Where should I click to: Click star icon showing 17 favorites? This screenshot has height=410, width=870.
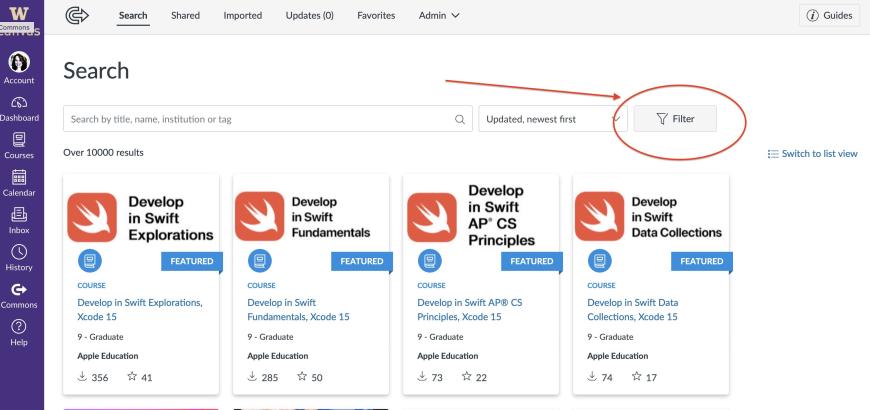tap(636, 376)
